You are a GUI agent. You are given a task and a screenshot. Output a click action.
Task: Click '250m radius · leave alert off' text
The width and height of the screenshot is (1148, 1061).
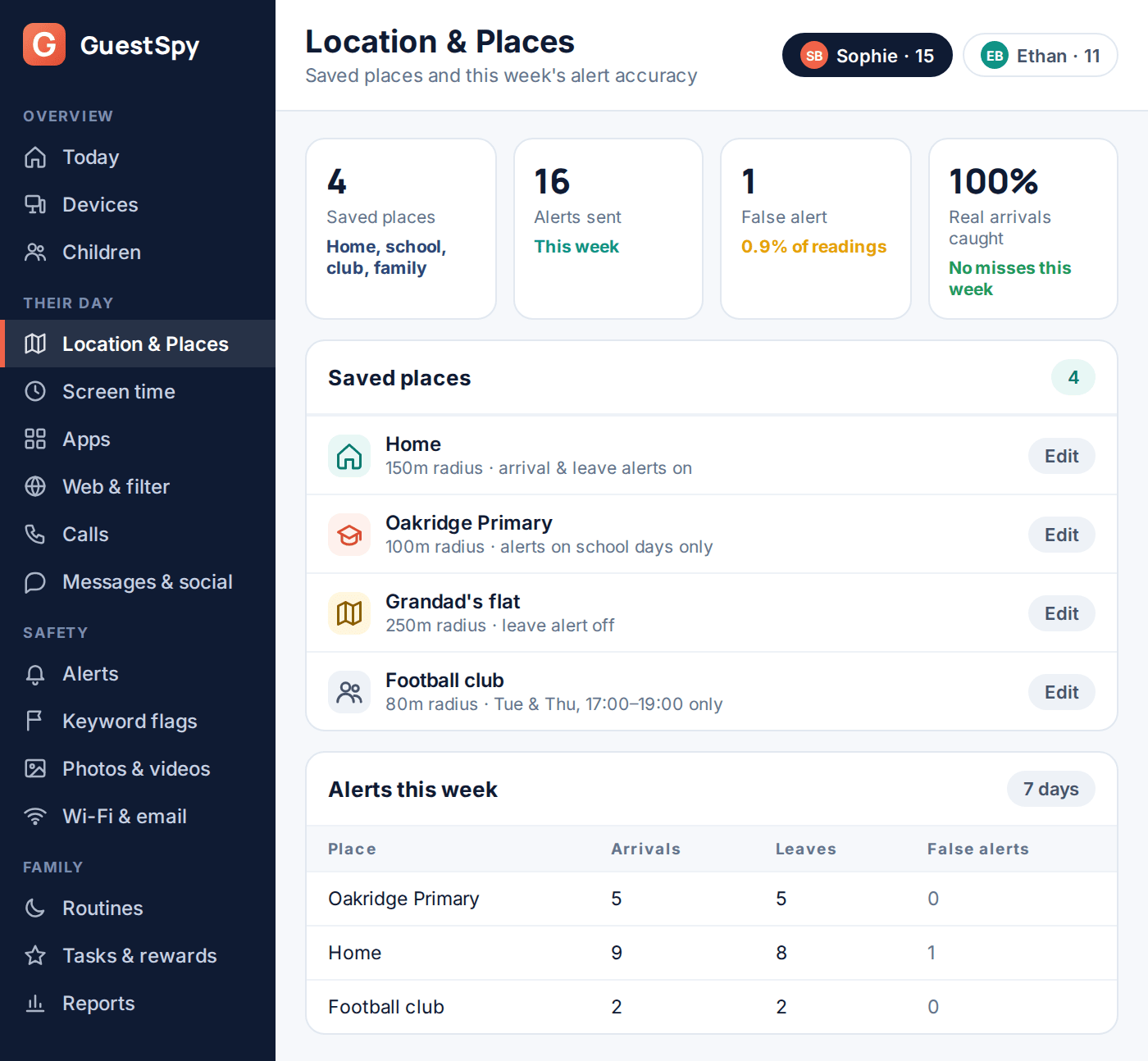click(x=499, y=626)
